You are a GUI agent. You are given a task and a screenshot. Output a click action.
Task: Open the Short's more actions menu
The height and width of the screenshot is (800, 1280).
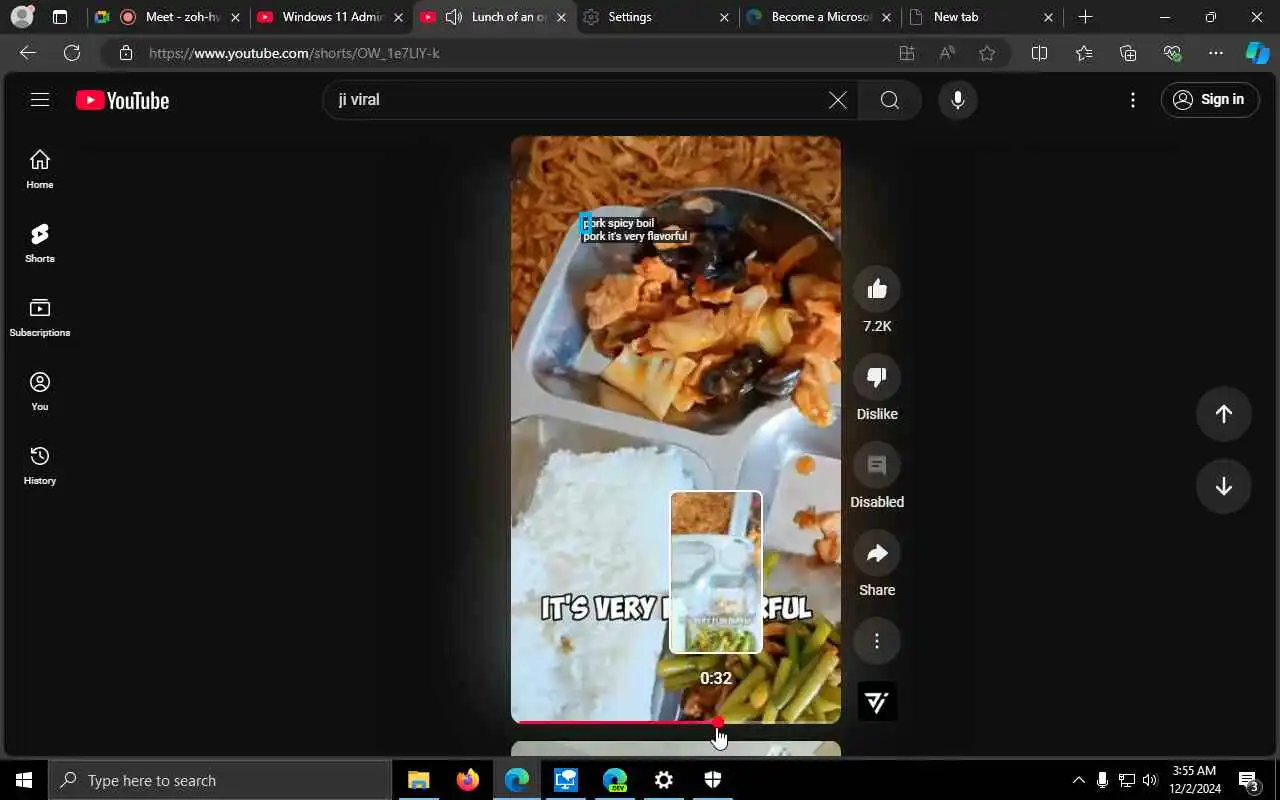point(877,641)
